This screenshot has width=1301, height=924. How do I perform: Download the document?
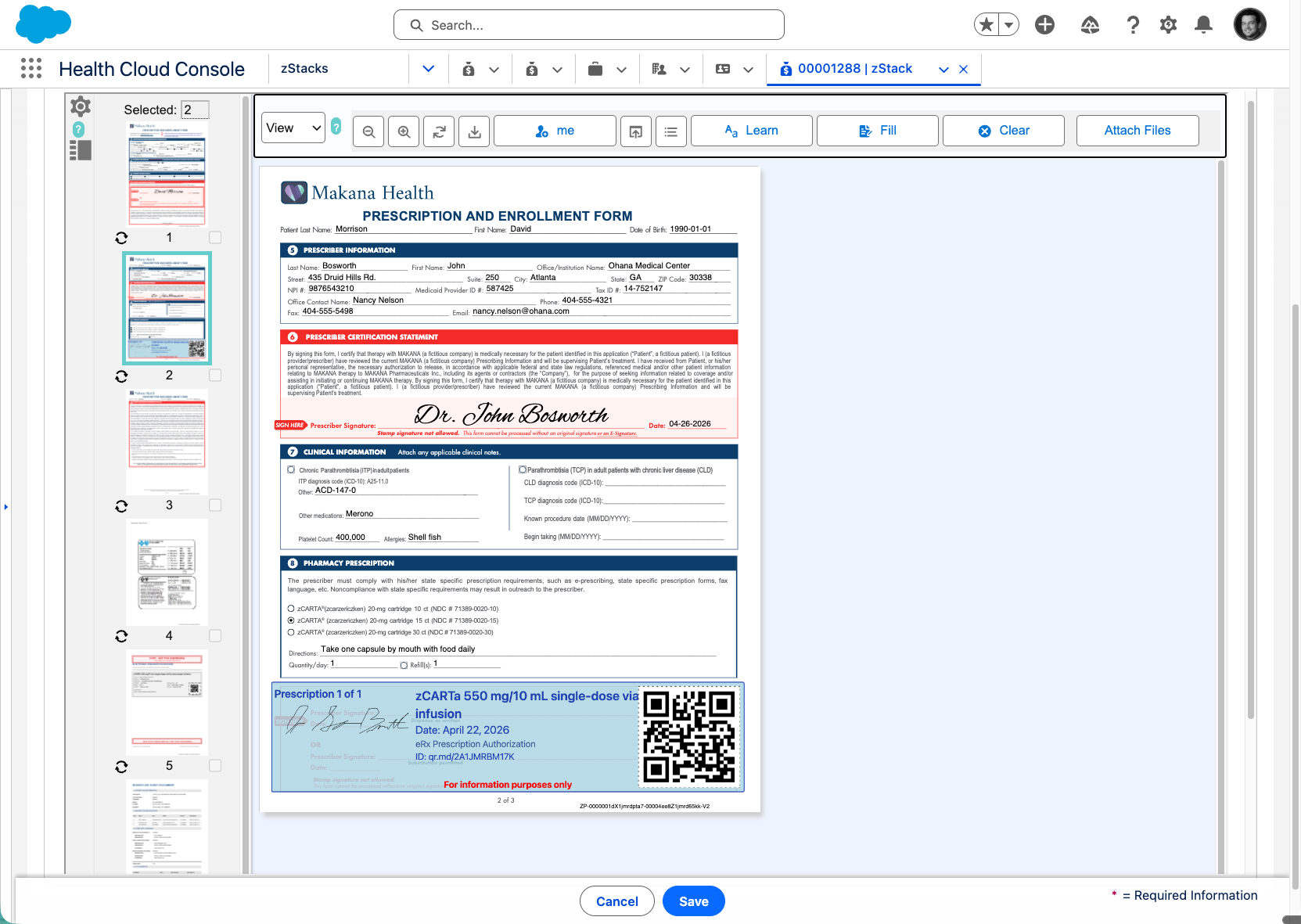[x=474, y=131]
